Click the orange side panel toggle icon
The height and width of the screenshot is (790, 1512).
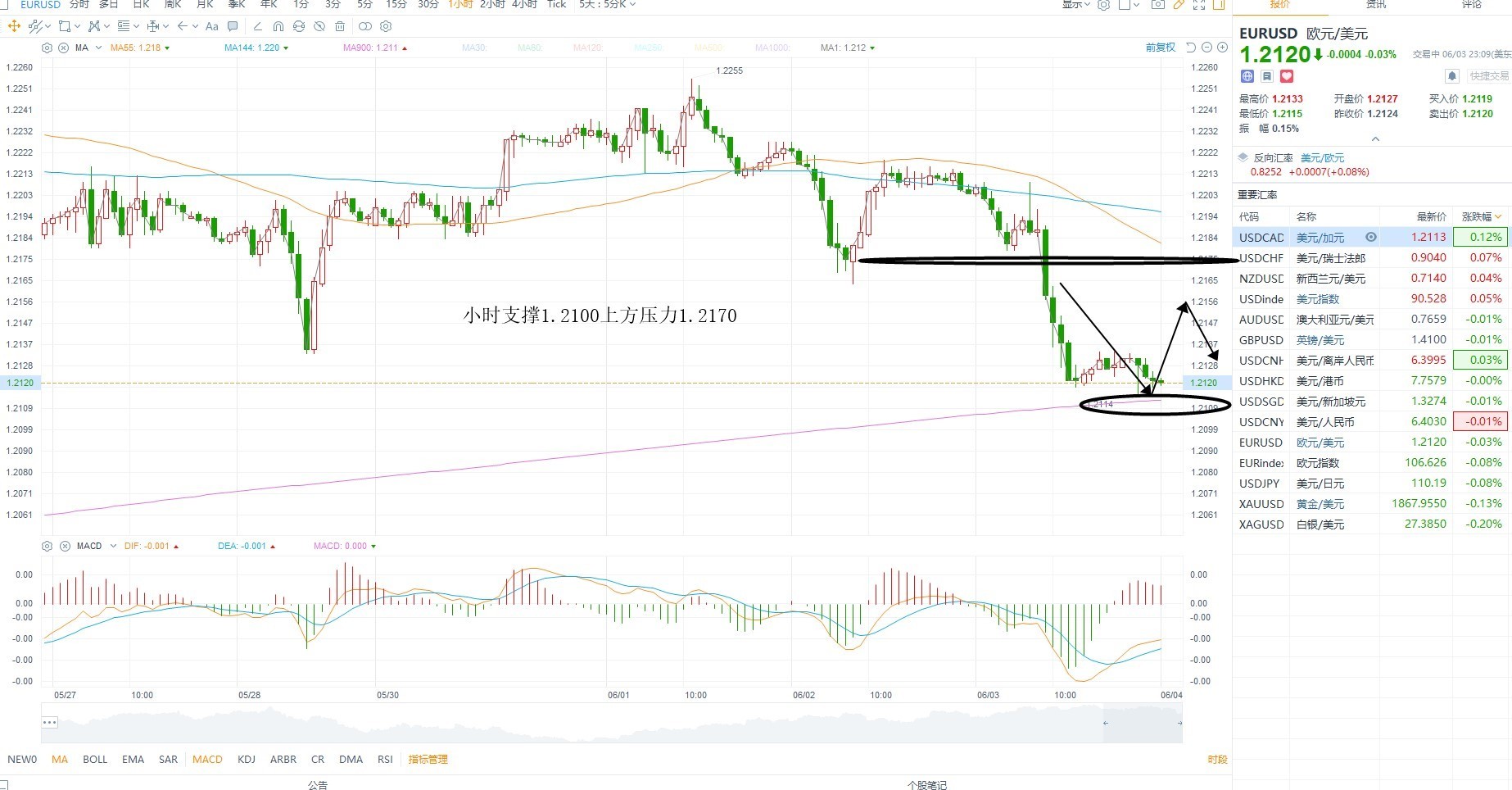(1219, 4)
